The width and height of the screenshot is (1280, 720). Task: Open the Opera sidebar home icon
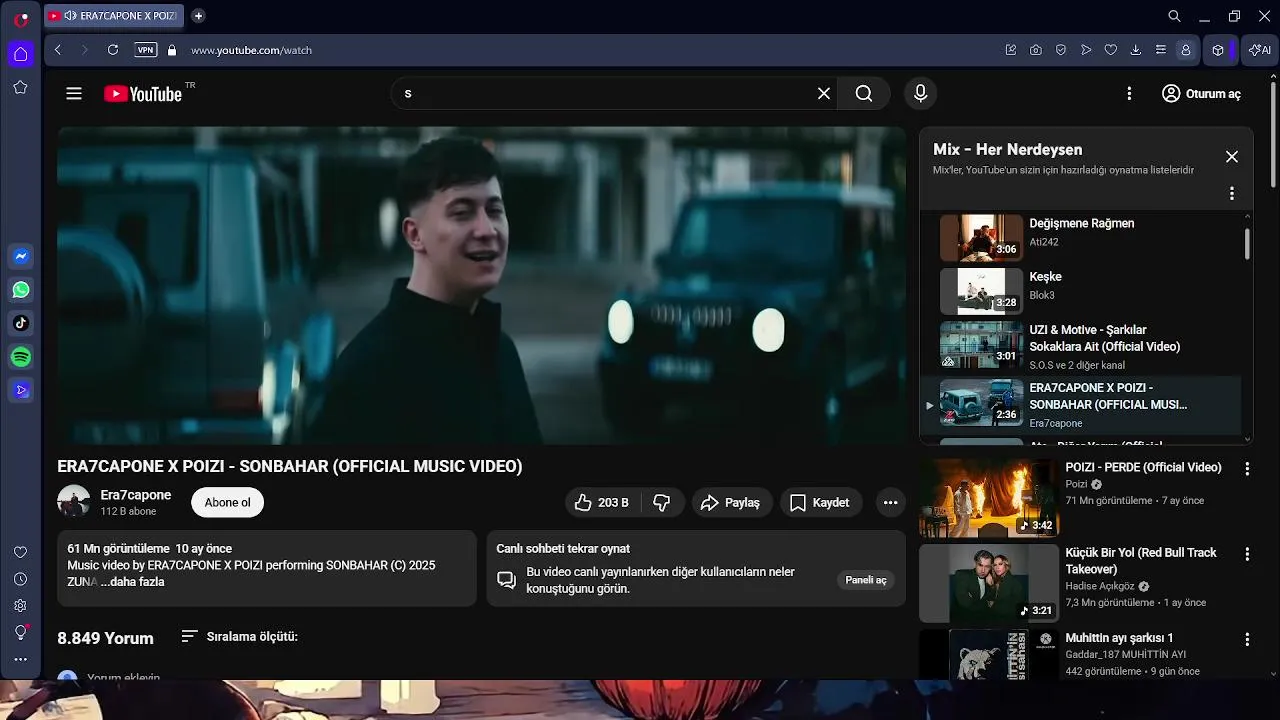[20, 54]
